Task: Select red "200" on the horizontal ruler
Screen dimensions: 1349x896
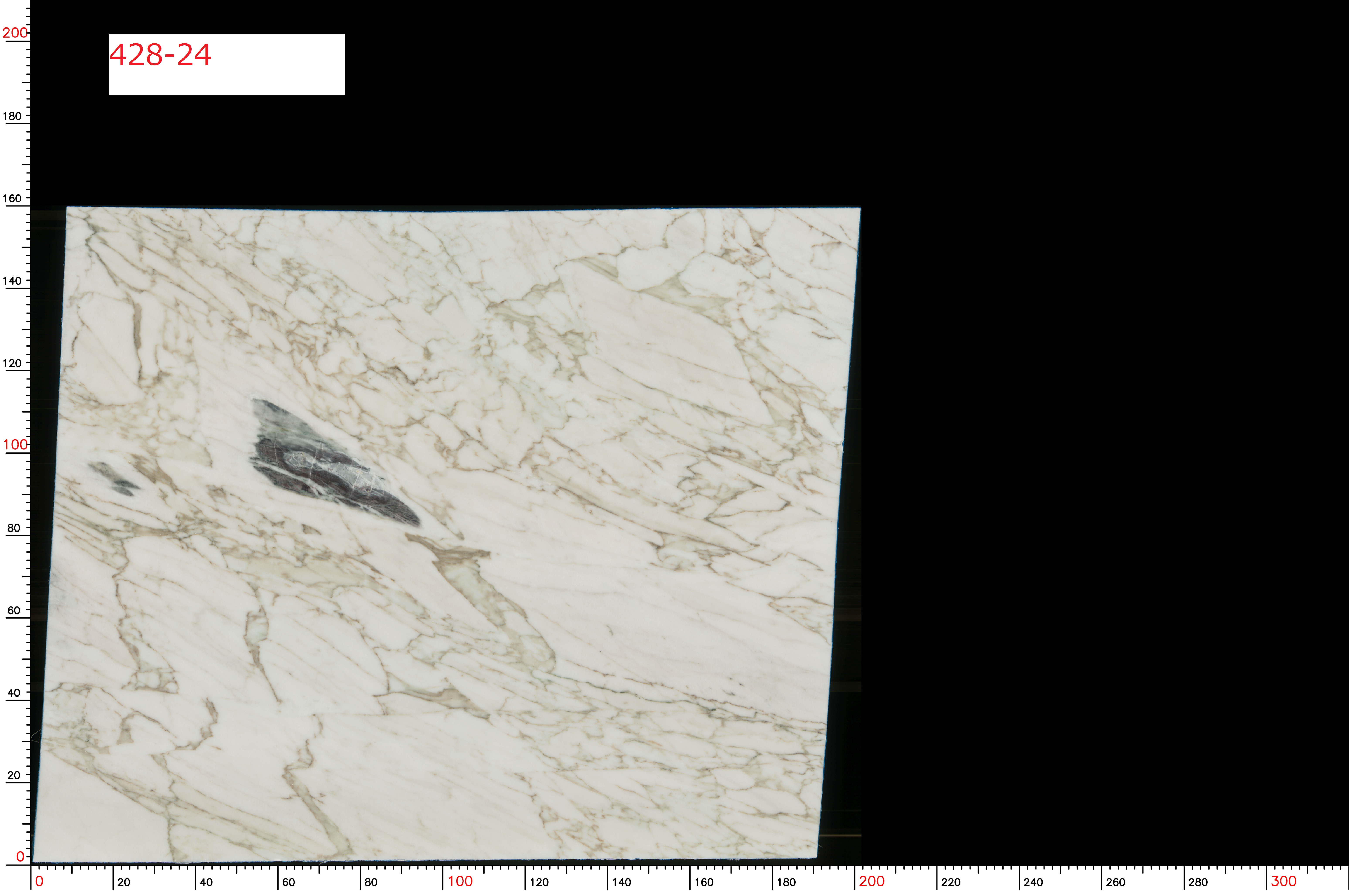Action: click(x=871, y=881)
